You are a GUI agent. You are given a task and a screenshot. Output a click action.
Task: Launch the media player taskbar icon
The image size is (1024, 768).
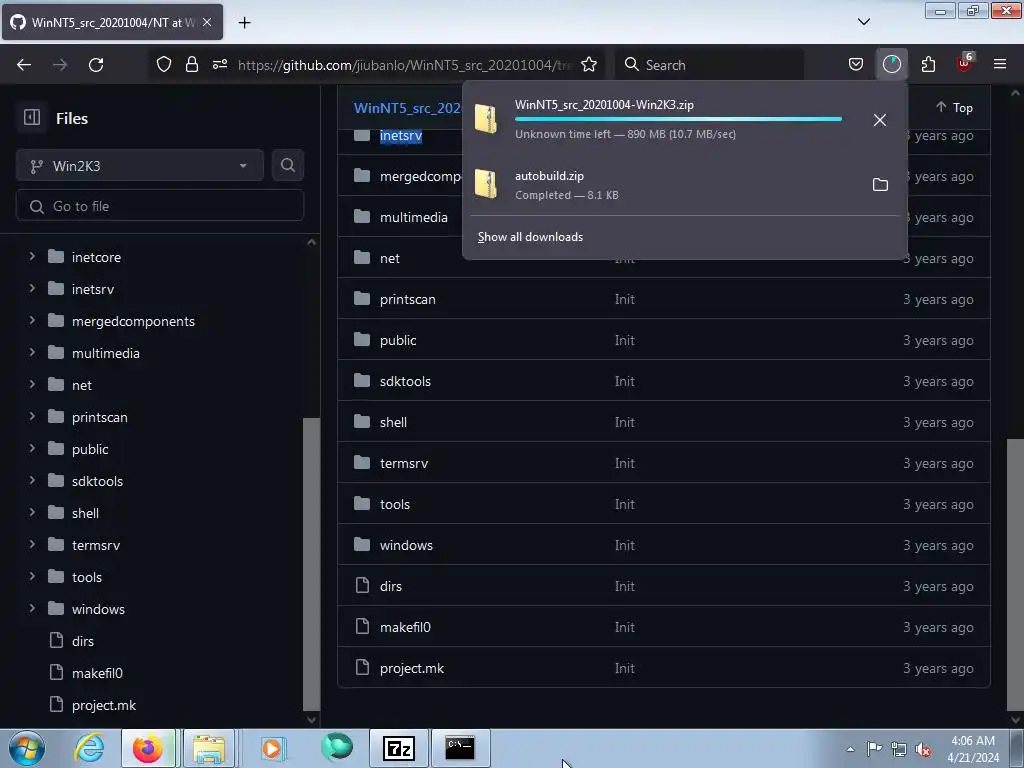[x=272, y=748]
